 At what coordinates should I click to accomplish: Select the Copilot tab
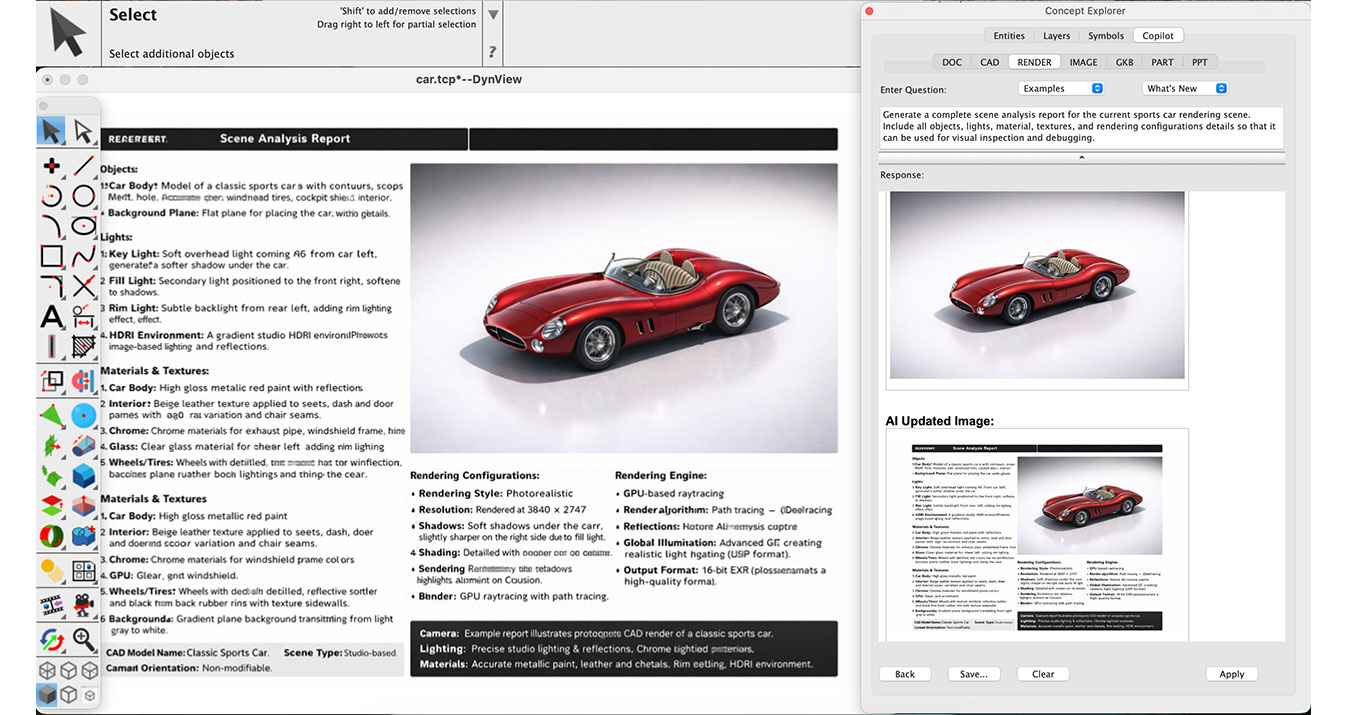point(1158,36)
